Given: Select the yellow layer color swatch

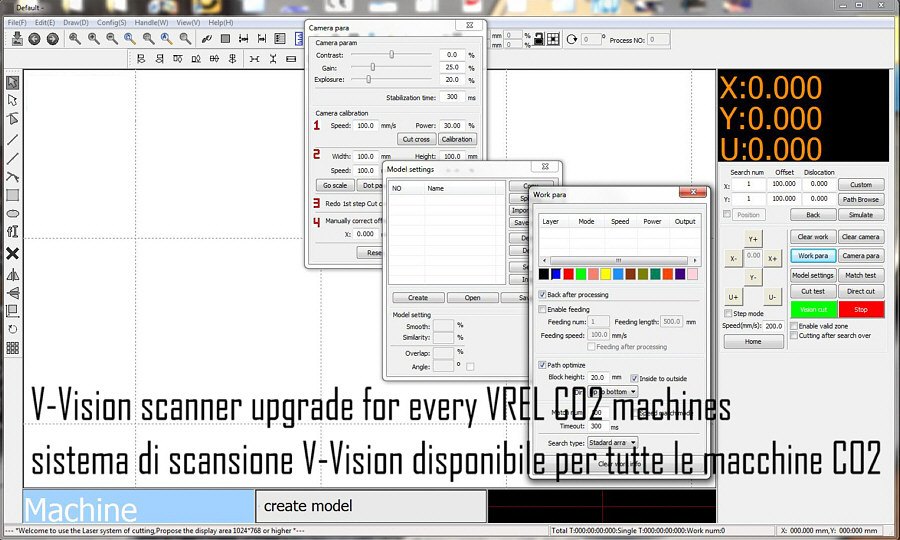Looking at the screenshot, I should [606, 274].
